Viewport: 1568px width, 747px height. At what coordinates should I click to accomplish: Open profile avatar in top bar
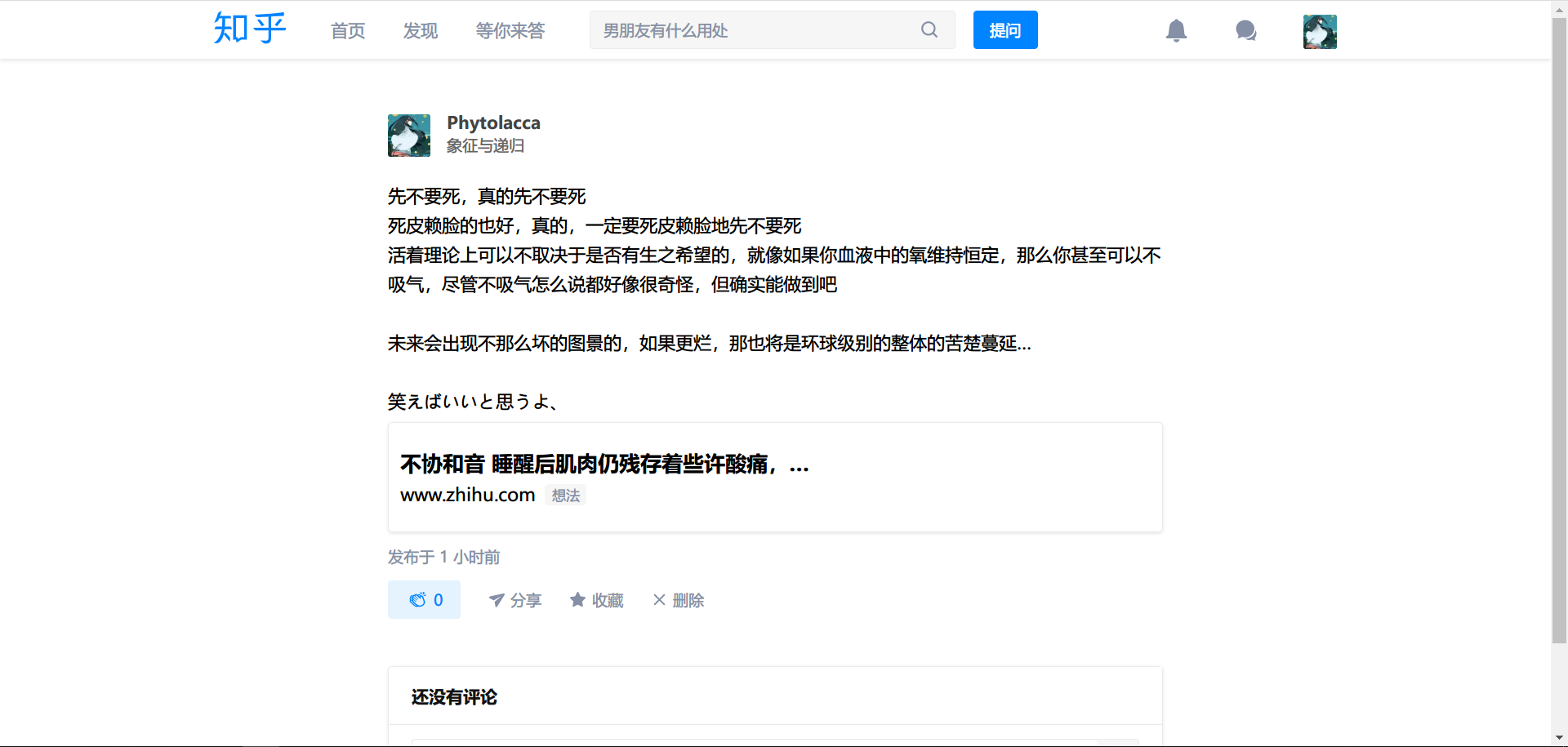[x=1320, y=32]
